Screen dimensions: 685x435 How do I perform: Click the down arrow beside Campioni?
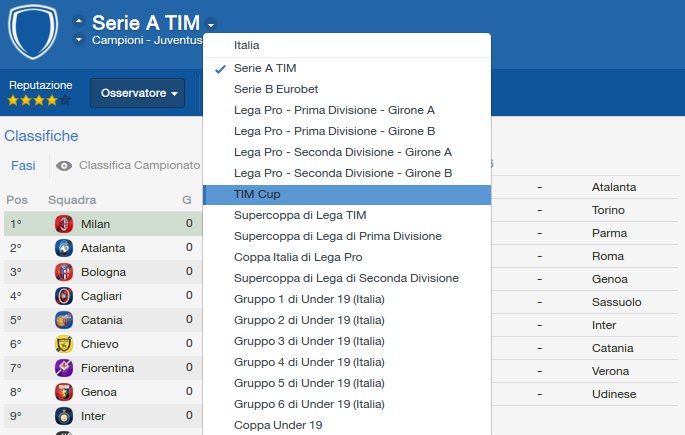tap(79, 40)
